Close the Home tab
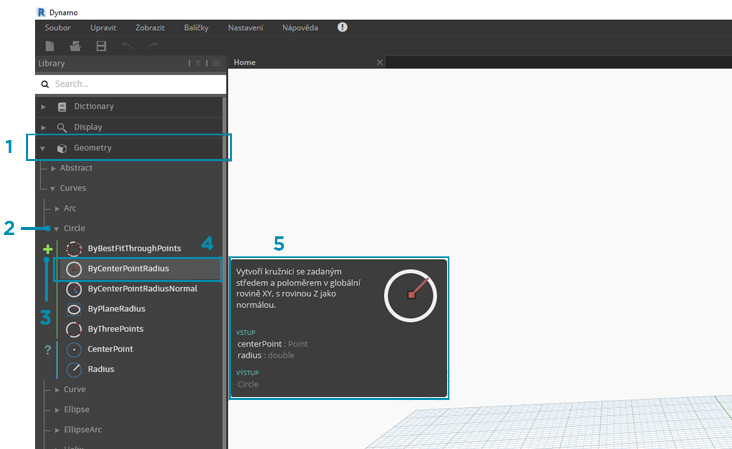 380,62
